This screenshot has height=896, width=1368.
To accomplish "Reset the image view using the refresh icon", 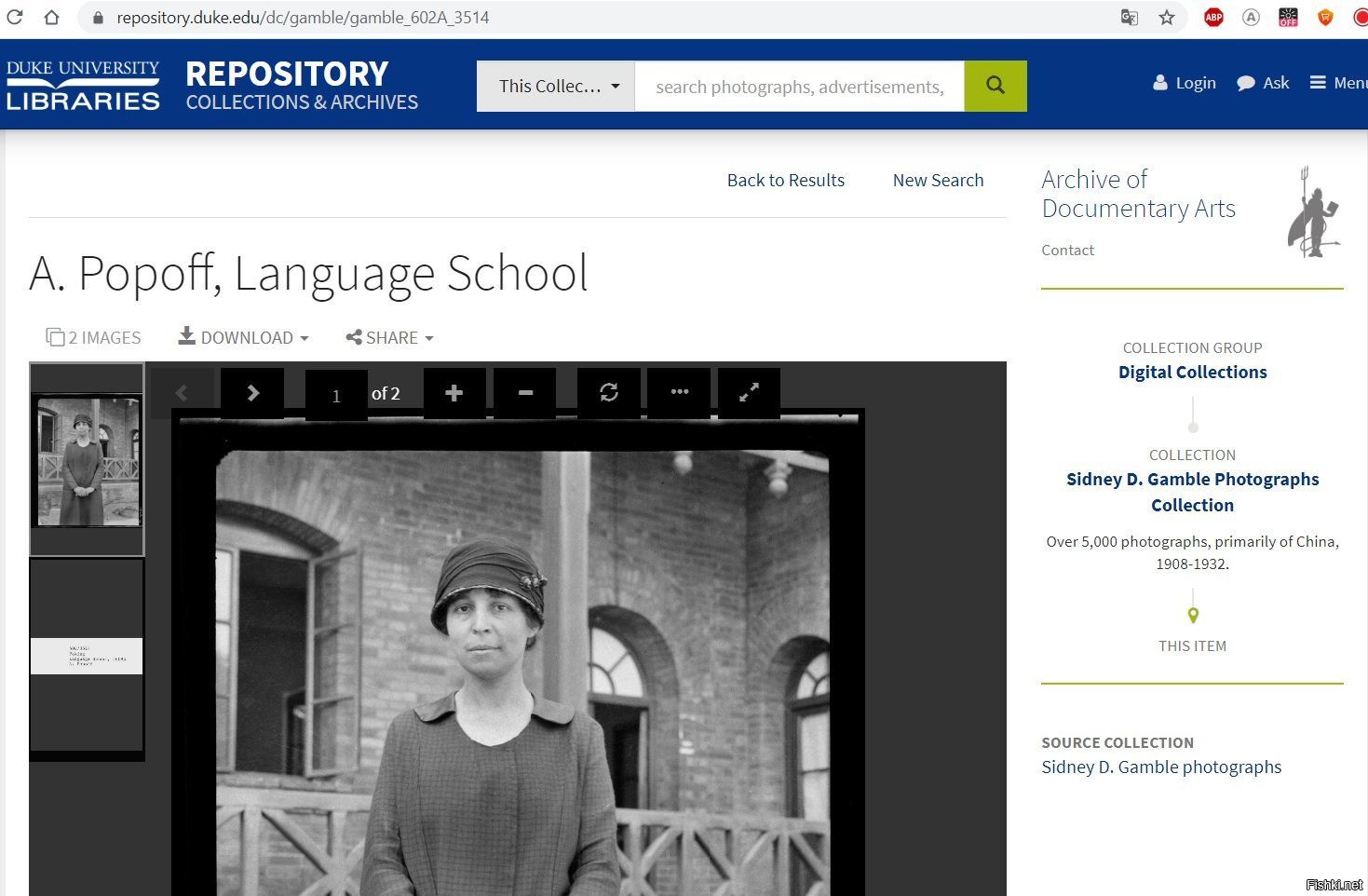I will (x=609, y=393).
